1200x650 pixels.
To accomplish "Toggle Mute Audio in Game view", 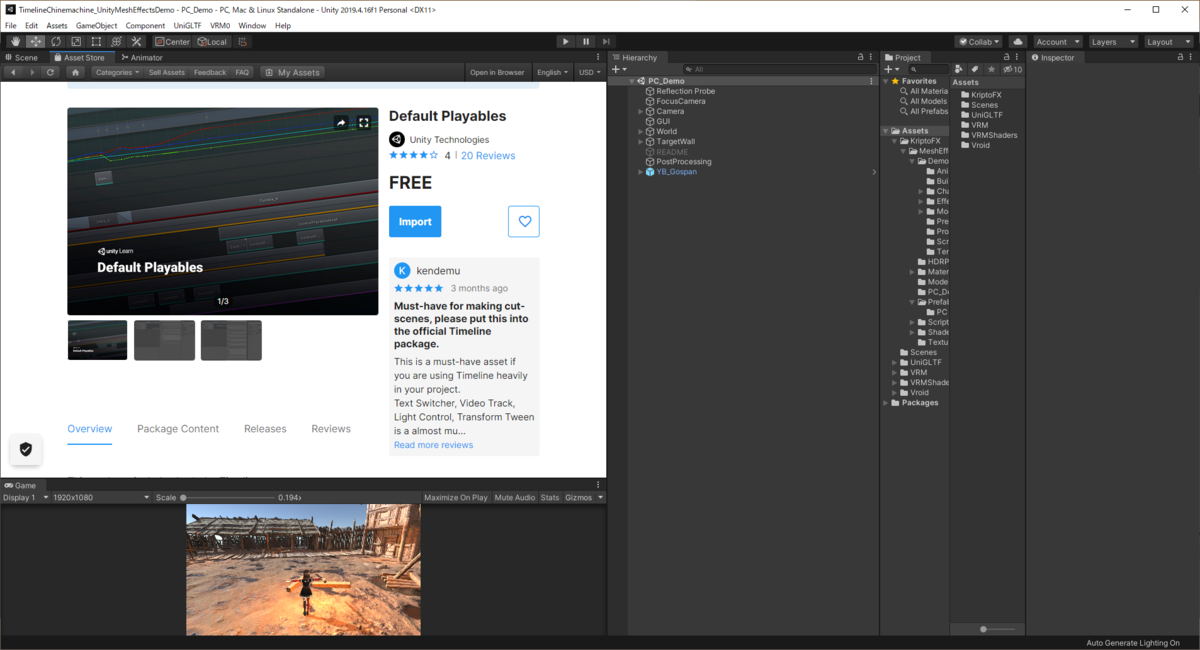I will click(x=515, y=497).
